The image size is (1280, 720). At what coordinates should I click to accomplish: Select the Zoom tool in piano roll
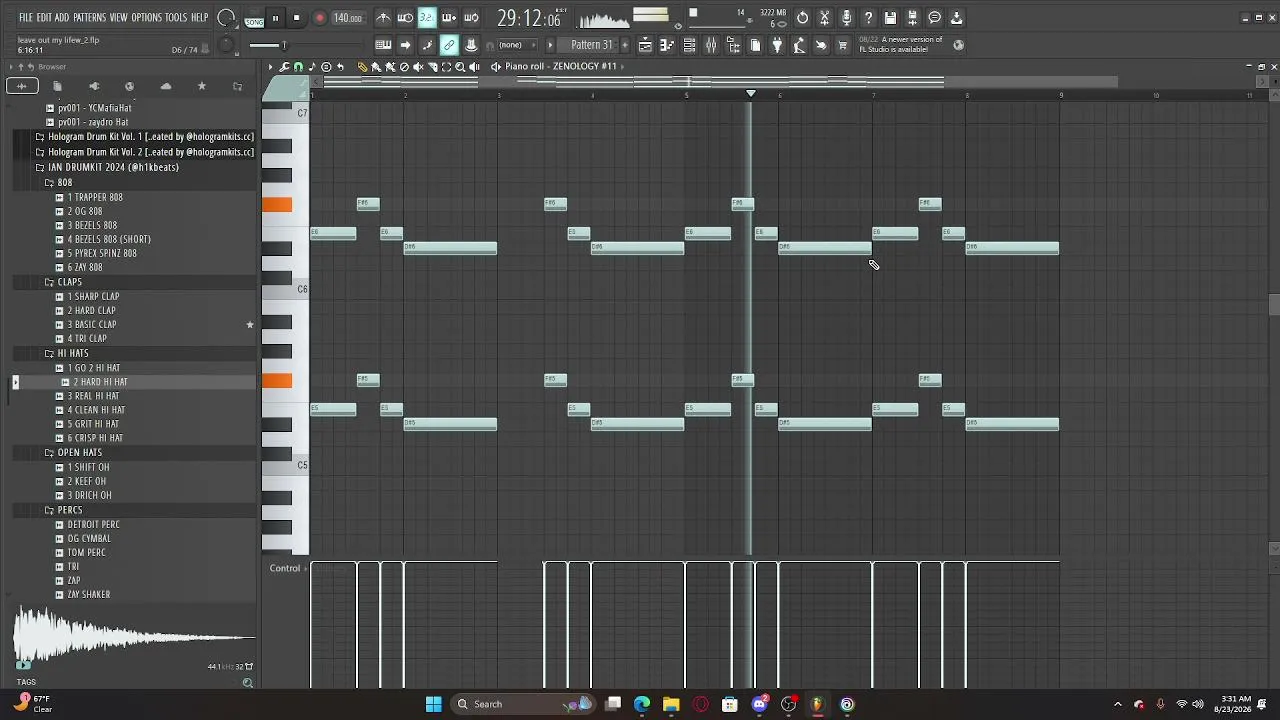coord(460,67)
